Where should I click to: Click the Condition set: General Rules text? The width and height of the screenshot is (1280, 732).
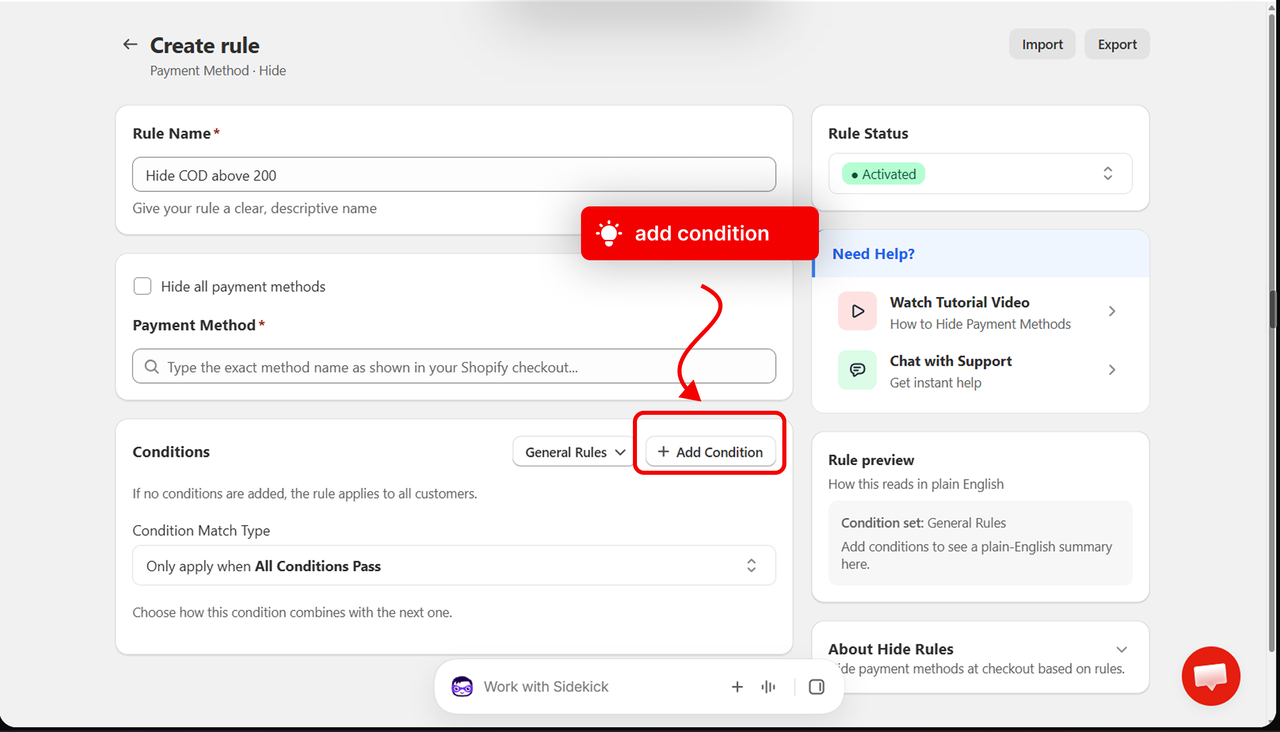(x=923, y=523)
